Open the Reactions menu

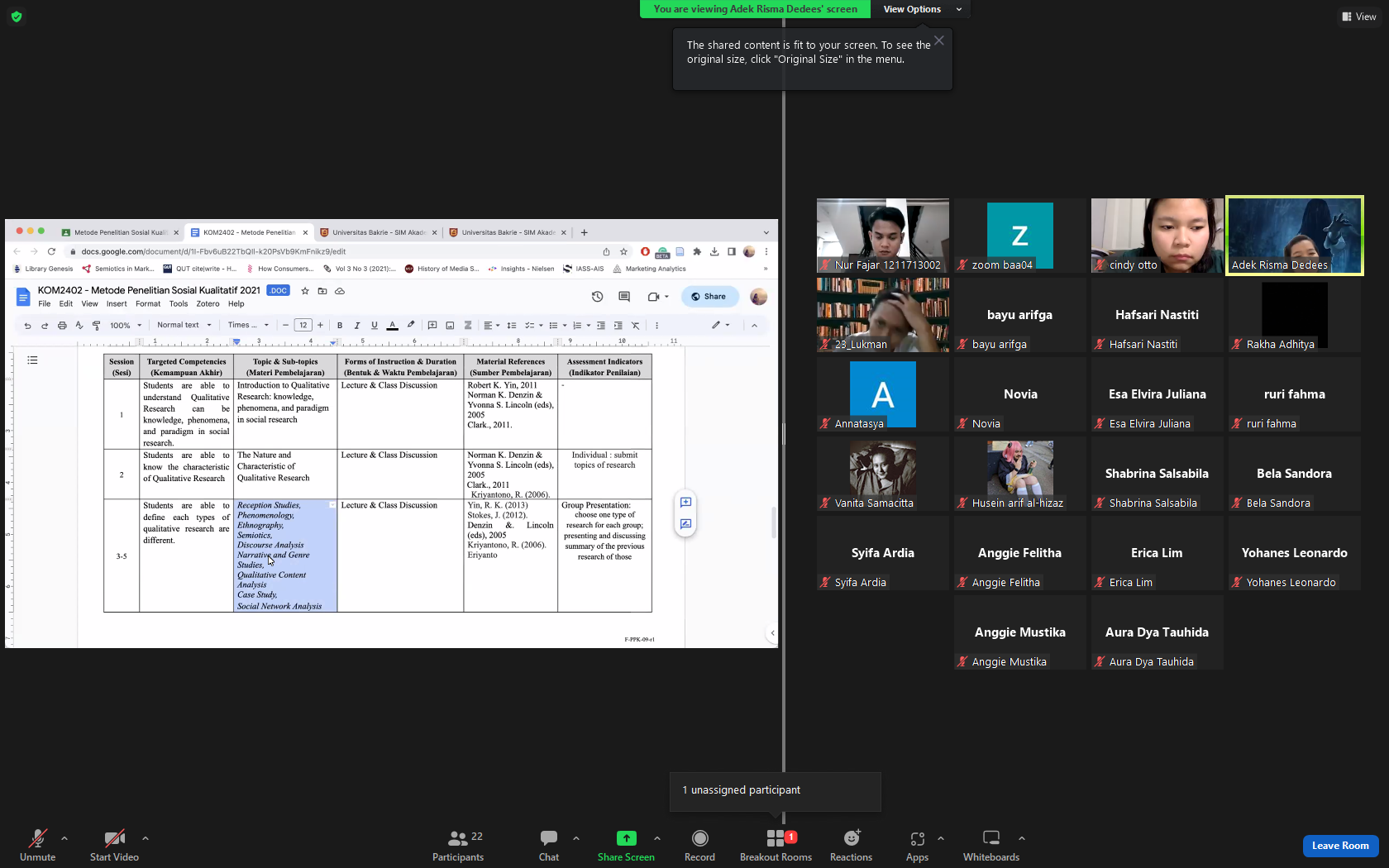851,846
